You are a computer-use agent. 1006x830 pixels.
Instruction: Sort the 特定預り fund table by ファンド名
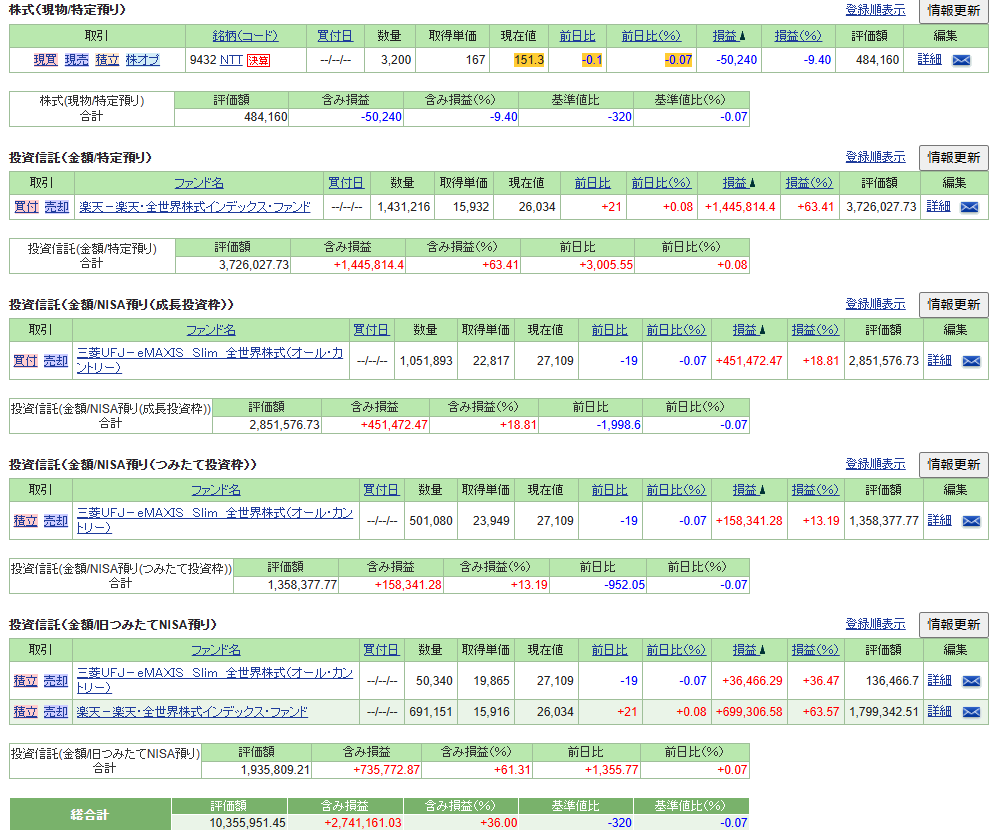pos(199,183)
